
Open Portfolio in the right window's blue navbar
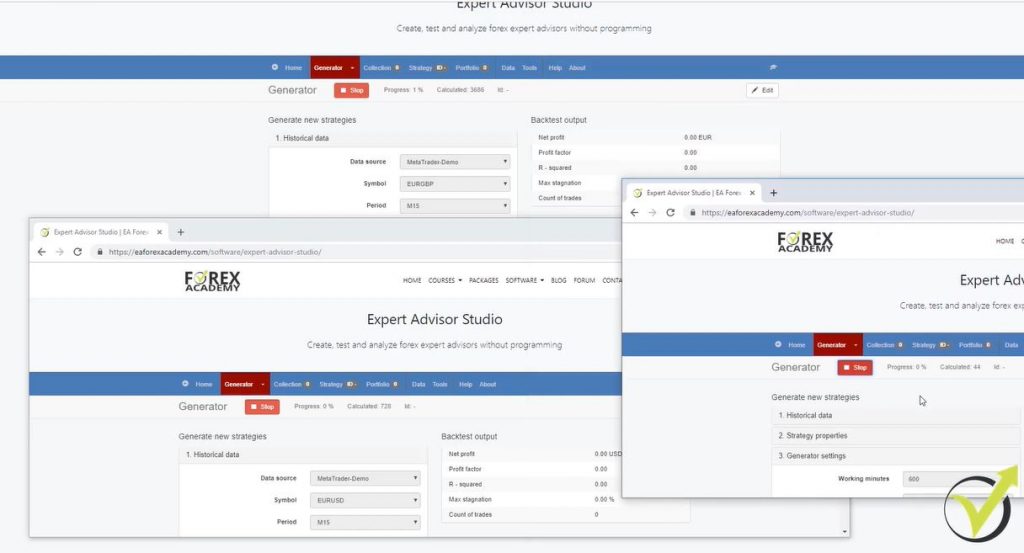point(974,345)
